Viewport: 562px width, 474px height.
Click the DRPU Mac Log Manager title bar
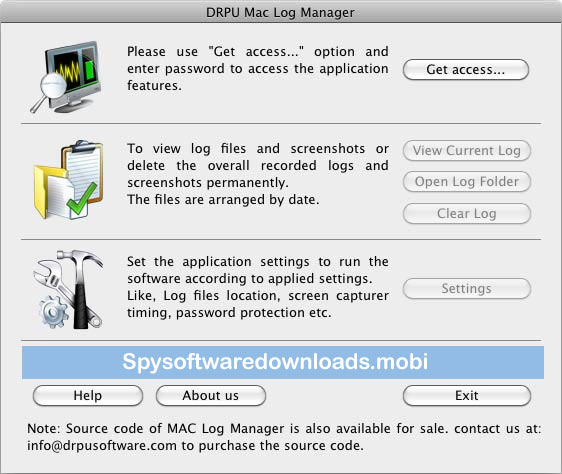point(281,12)
